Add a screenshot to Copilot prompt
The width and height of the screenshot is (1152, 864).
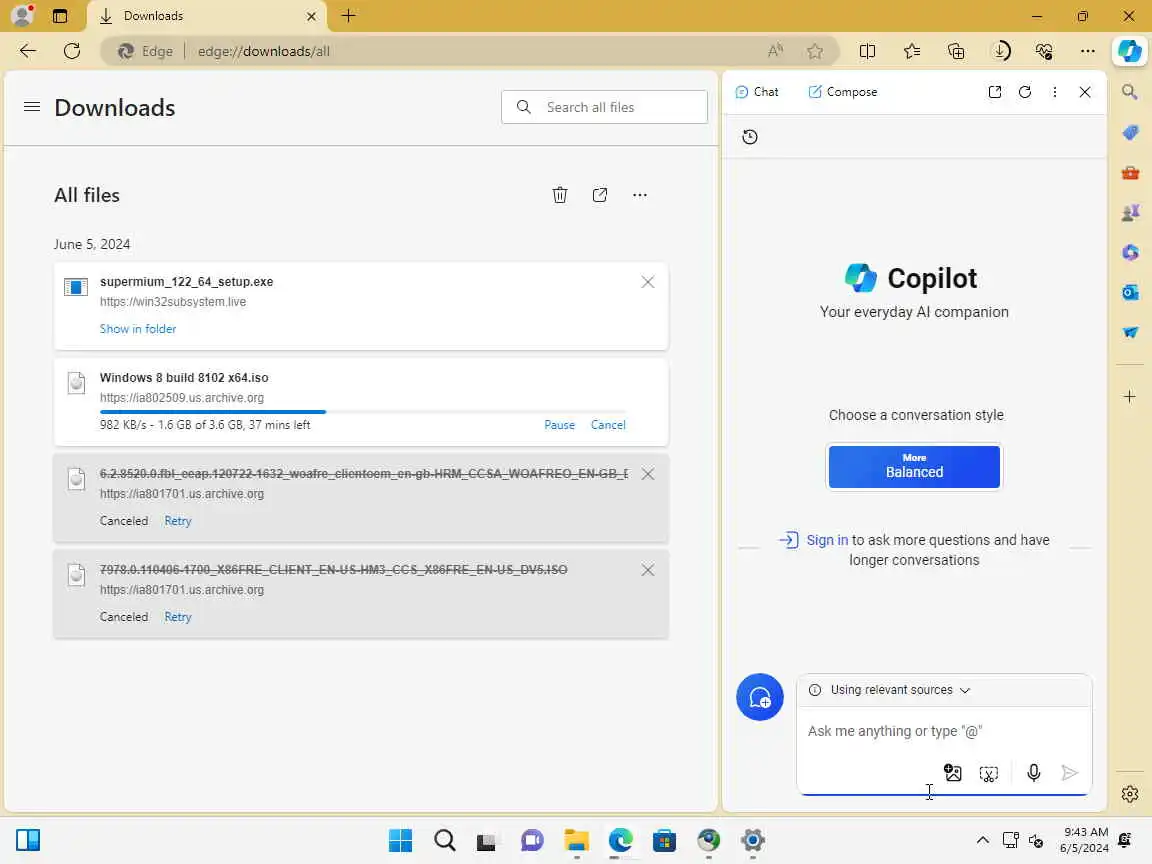coord(989,773)
